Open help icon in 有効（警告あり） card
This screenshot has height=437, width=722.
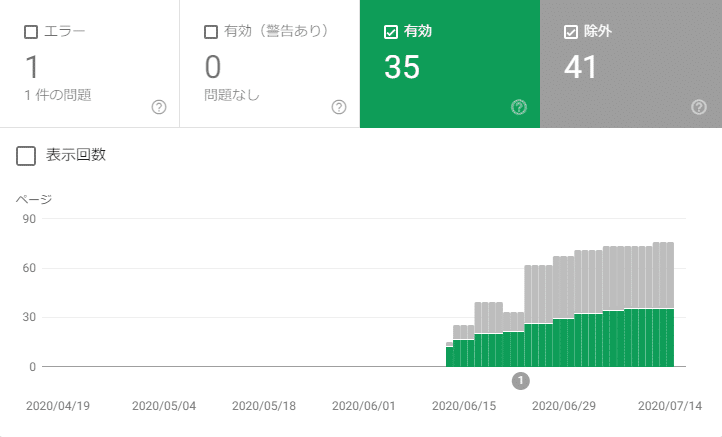pyautogui.click(x=339, y=107)
